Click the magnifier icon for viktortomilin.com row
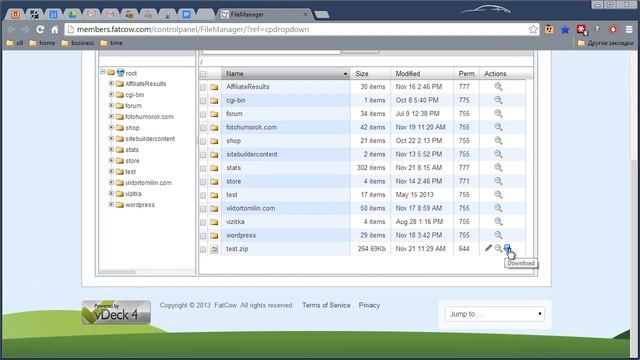640x360 pixels. tap(498, 208)
